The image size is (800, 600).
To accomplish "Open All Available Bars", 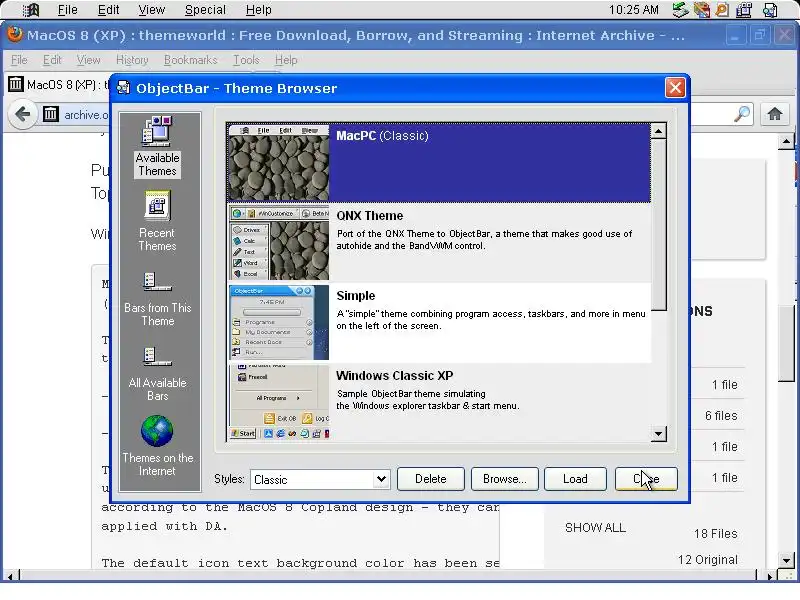I will coord(158,373).
